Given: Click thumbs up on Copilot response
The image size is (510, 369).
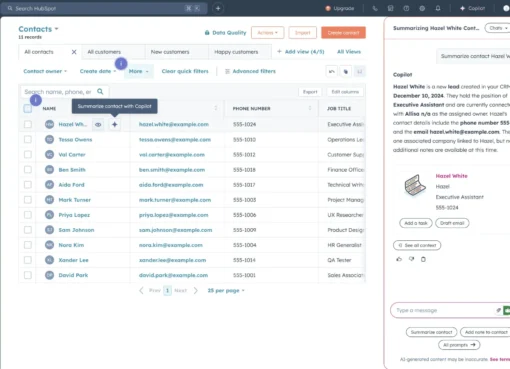Looking at the screenshot, I should point(399,259).
